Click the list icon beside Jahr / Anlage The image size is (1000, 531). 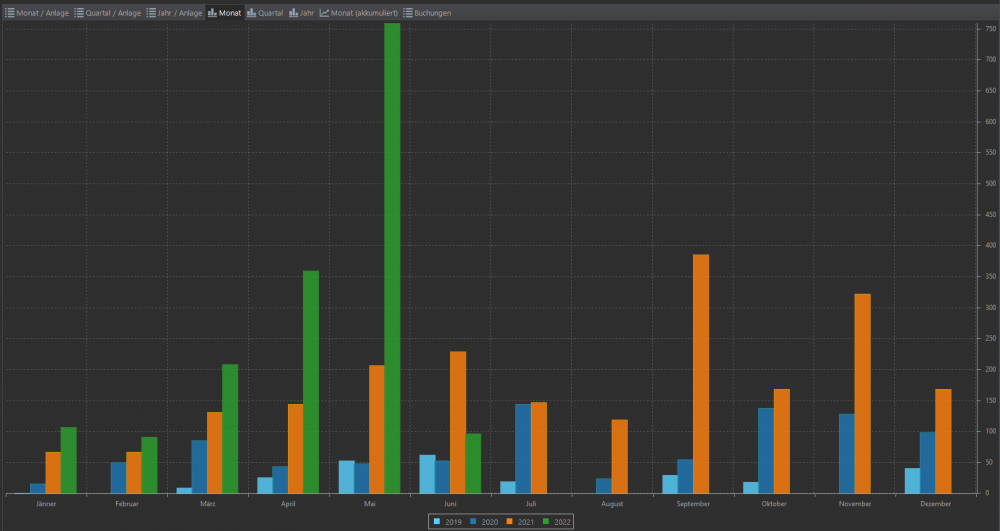(x=152, y=13)
